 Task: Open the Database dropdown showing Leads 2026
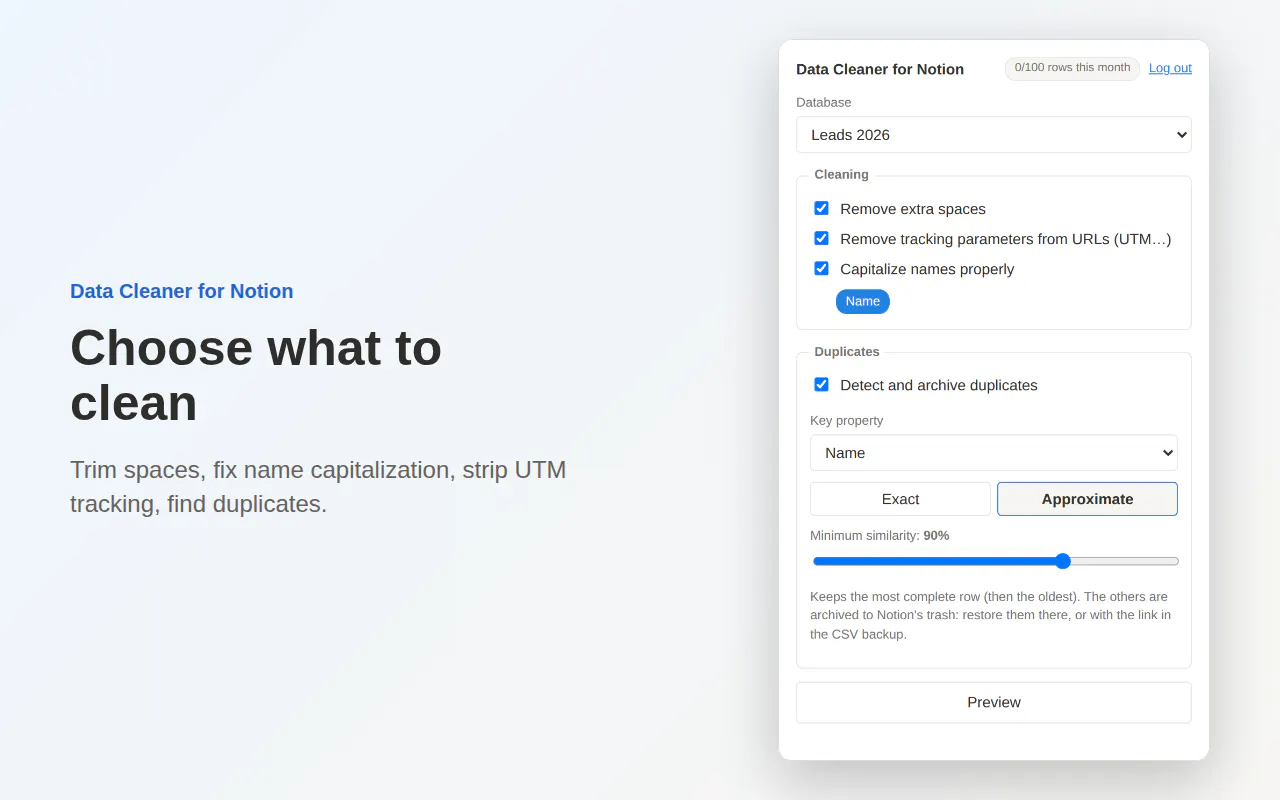(993, 135)
